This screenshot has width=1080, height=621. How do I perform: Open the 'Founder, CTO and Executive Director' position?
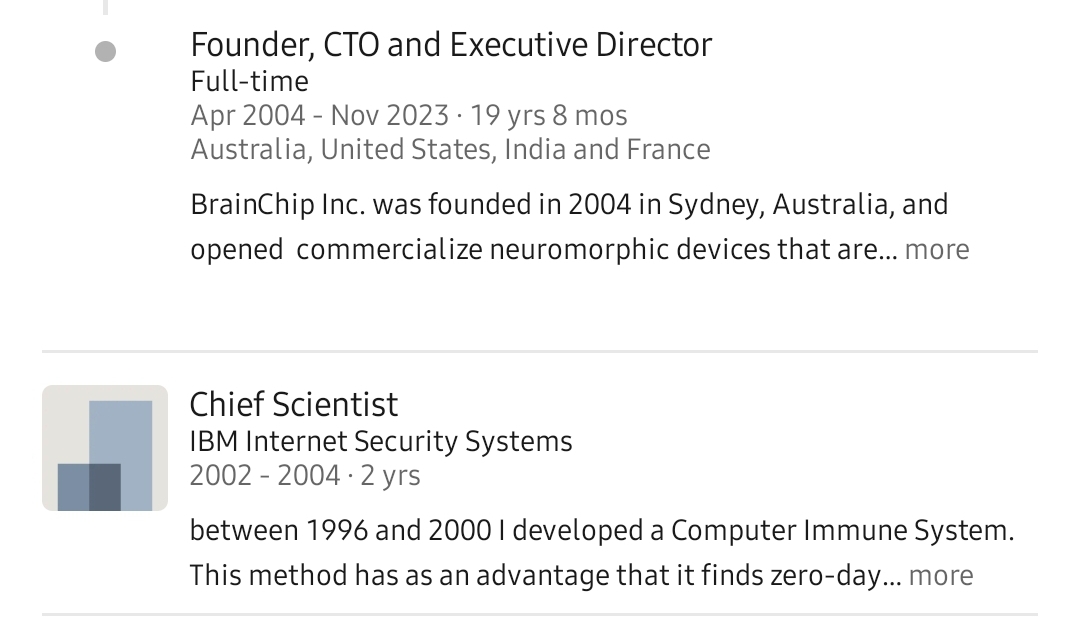pyautogui.click(x=451, y=44)
